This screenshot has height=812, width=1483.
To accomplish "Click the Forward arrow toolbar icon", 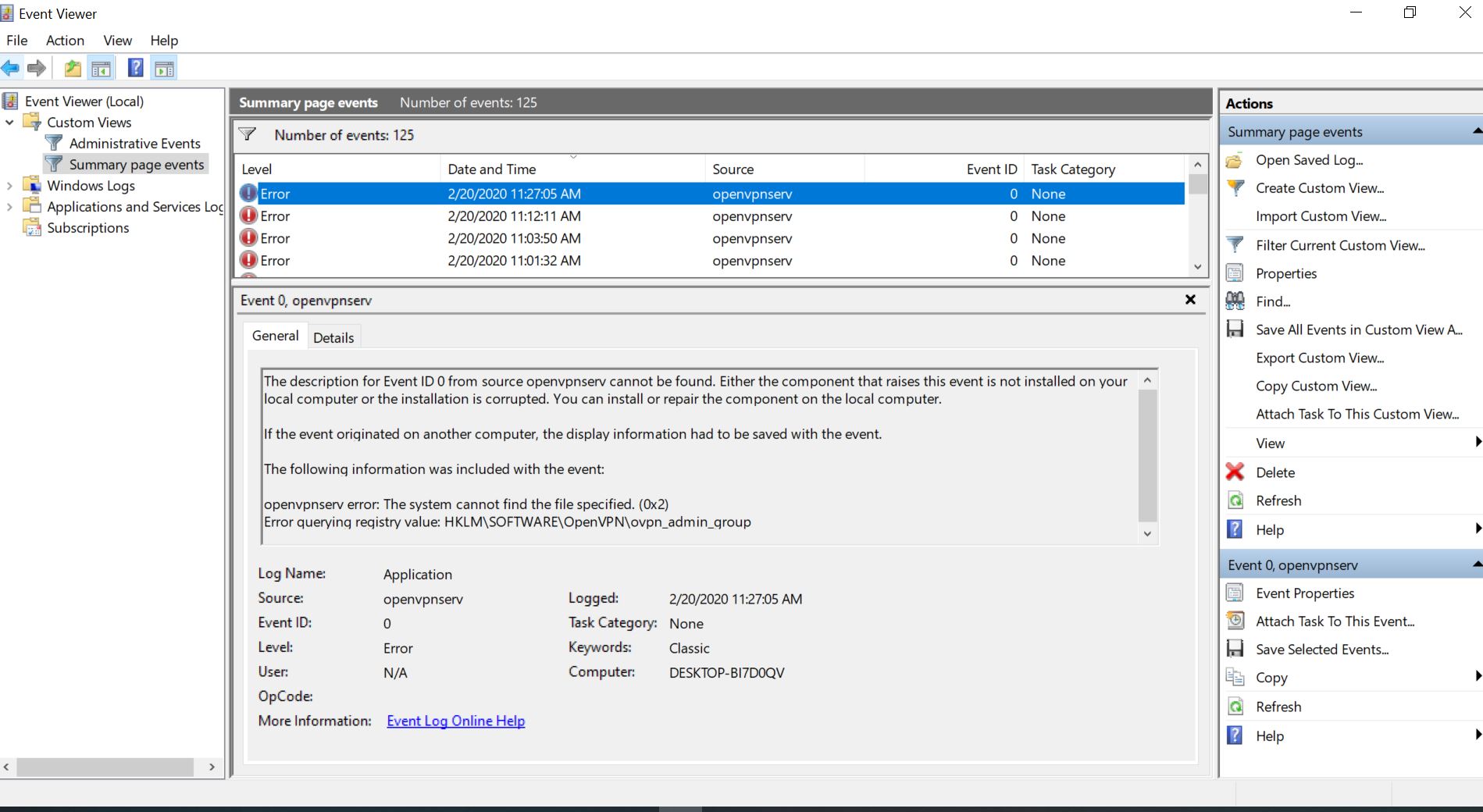I will tap(37, 69).
